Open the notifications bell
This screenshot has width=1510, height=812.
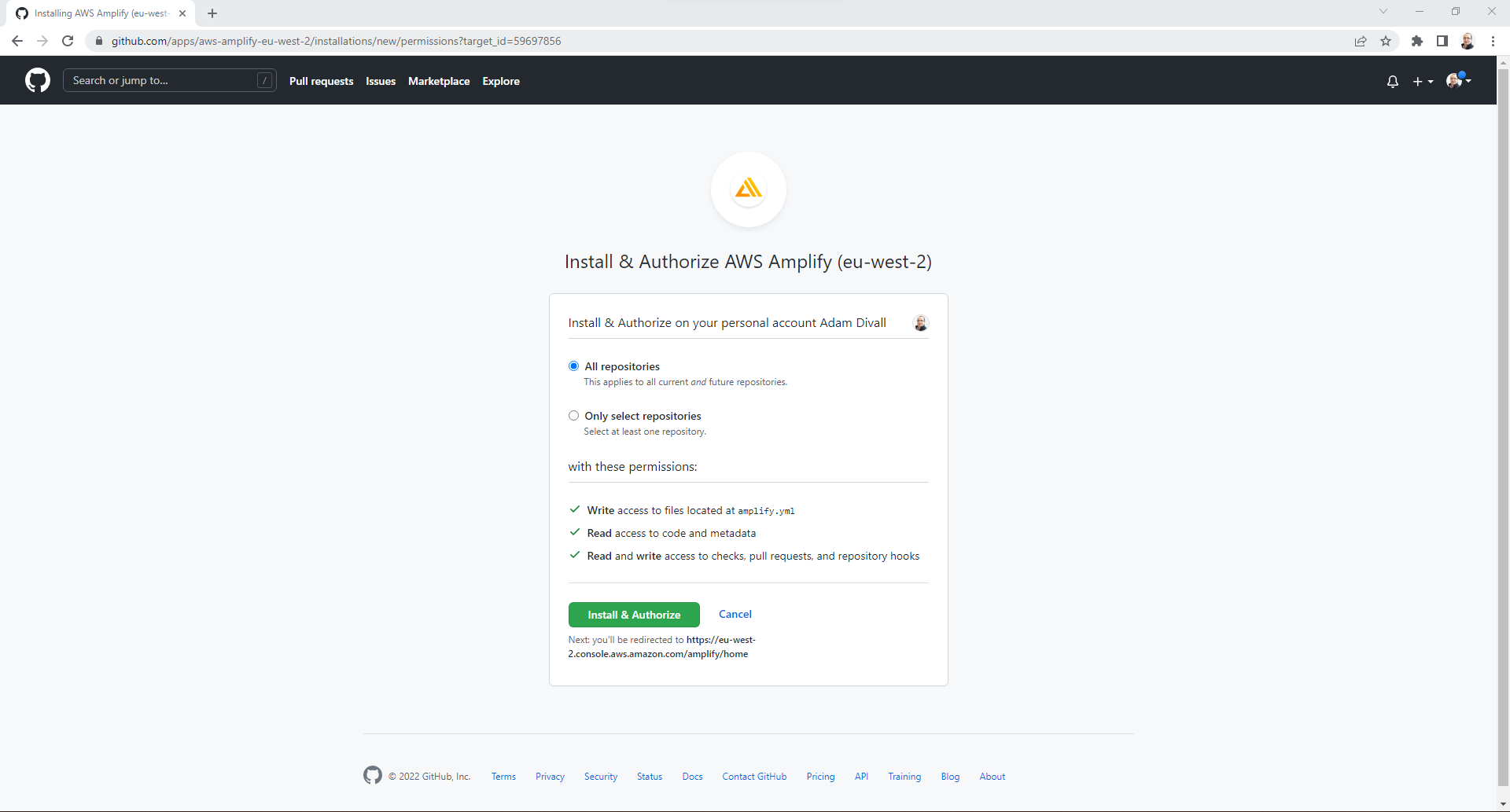tap(1392, 81)
